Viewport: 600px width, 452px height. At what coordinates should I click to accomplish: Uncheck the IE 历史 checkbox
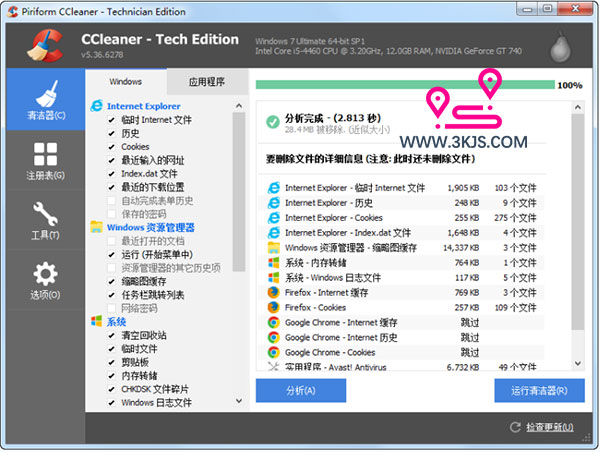111,133
